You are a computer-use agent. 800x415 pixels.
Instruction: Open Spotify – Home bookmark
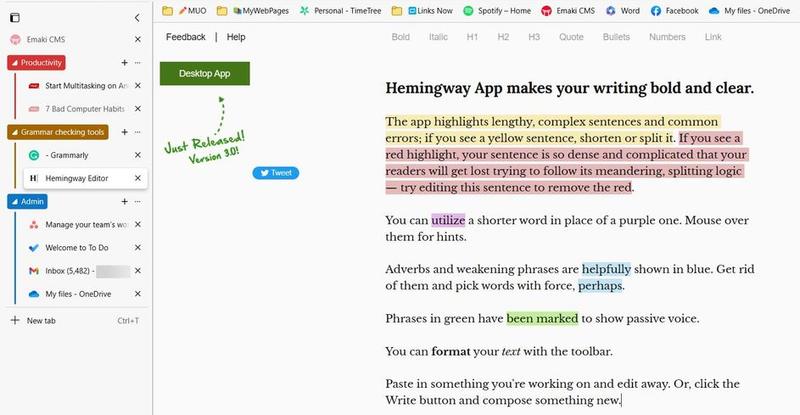(497, 11)
